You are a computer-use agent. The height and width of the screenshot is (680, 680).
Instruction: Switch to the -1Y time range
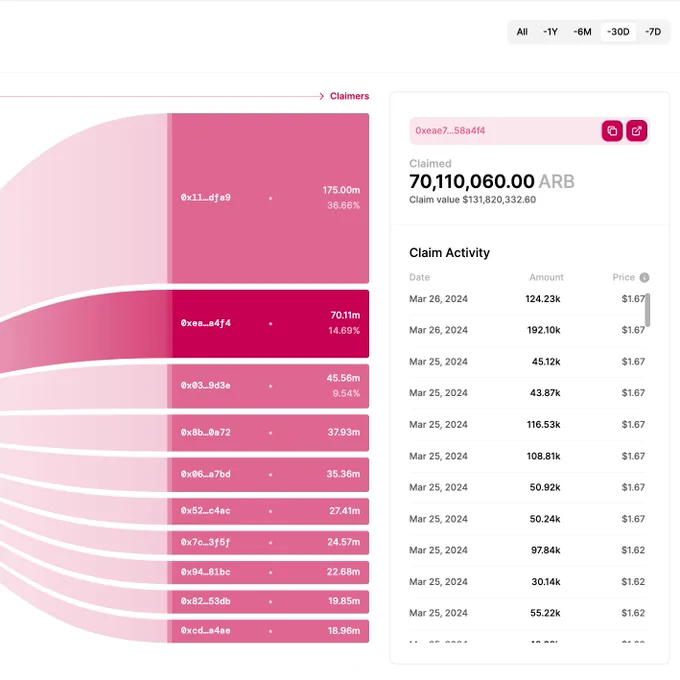(x=550, y=32)
